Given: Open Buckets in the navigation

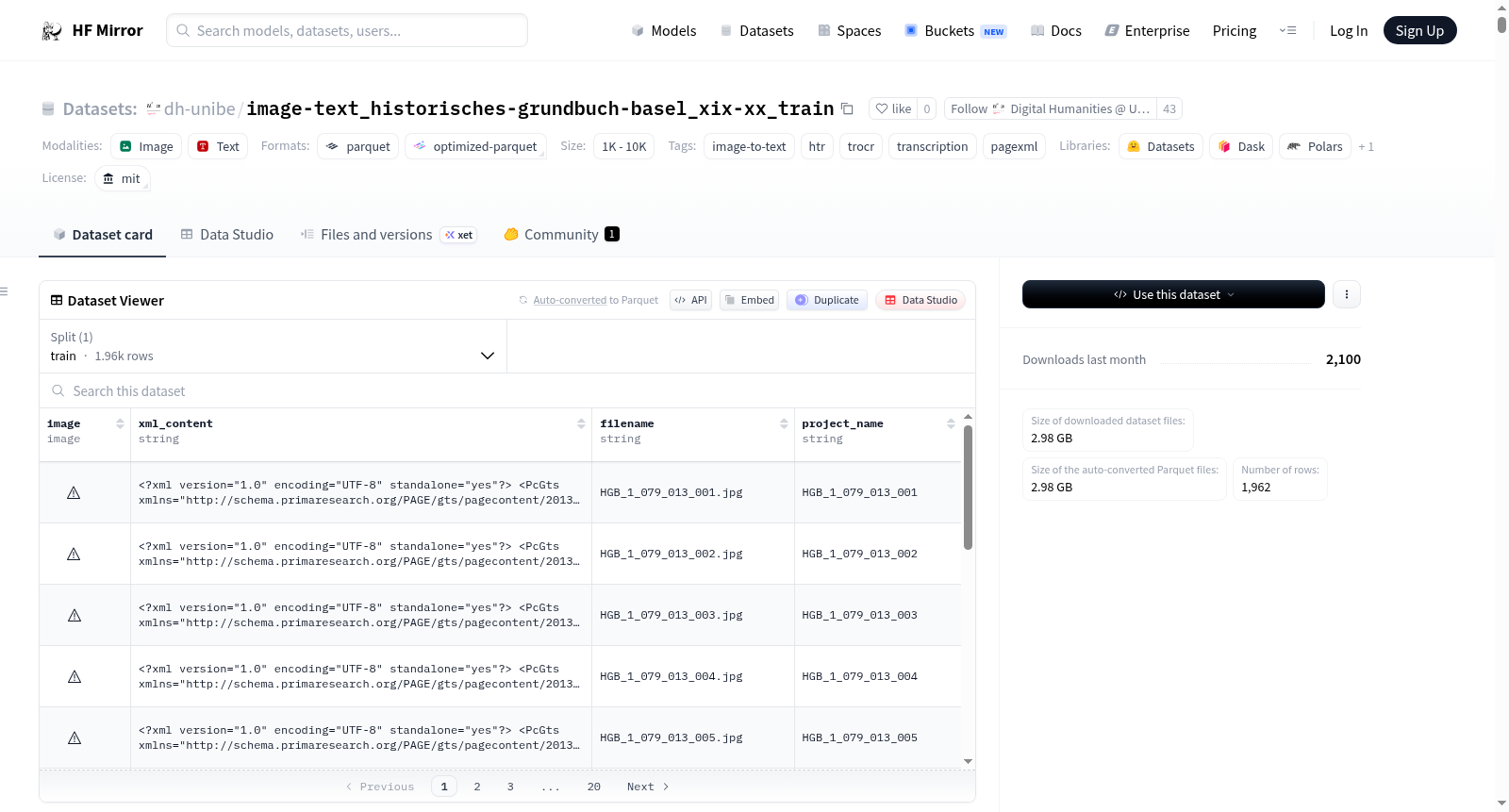Looking at the screenshot, I should (x=955, y=30).
